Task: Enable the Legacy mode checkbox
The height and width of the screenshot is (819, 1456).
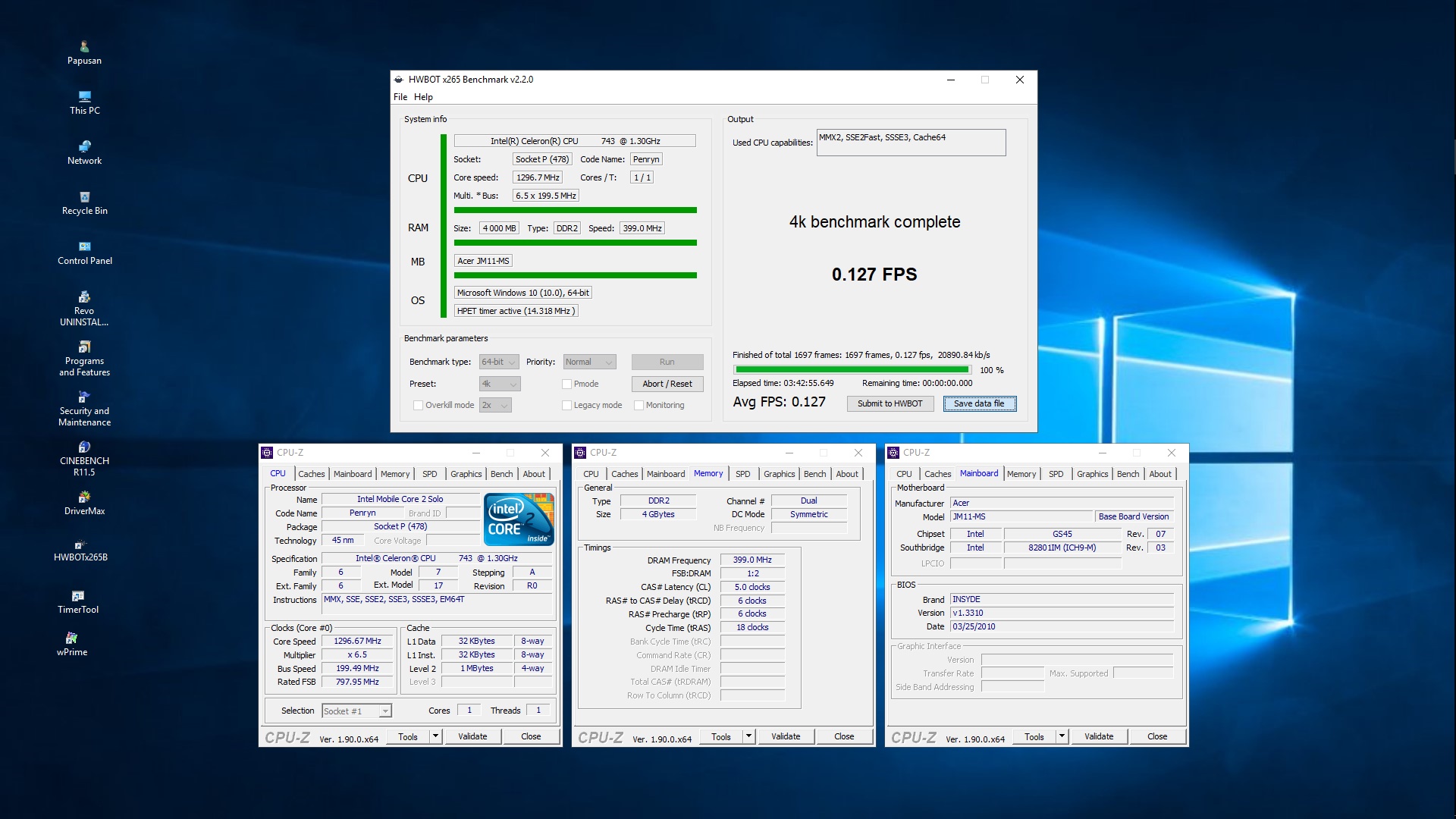Action: (566, 406)
